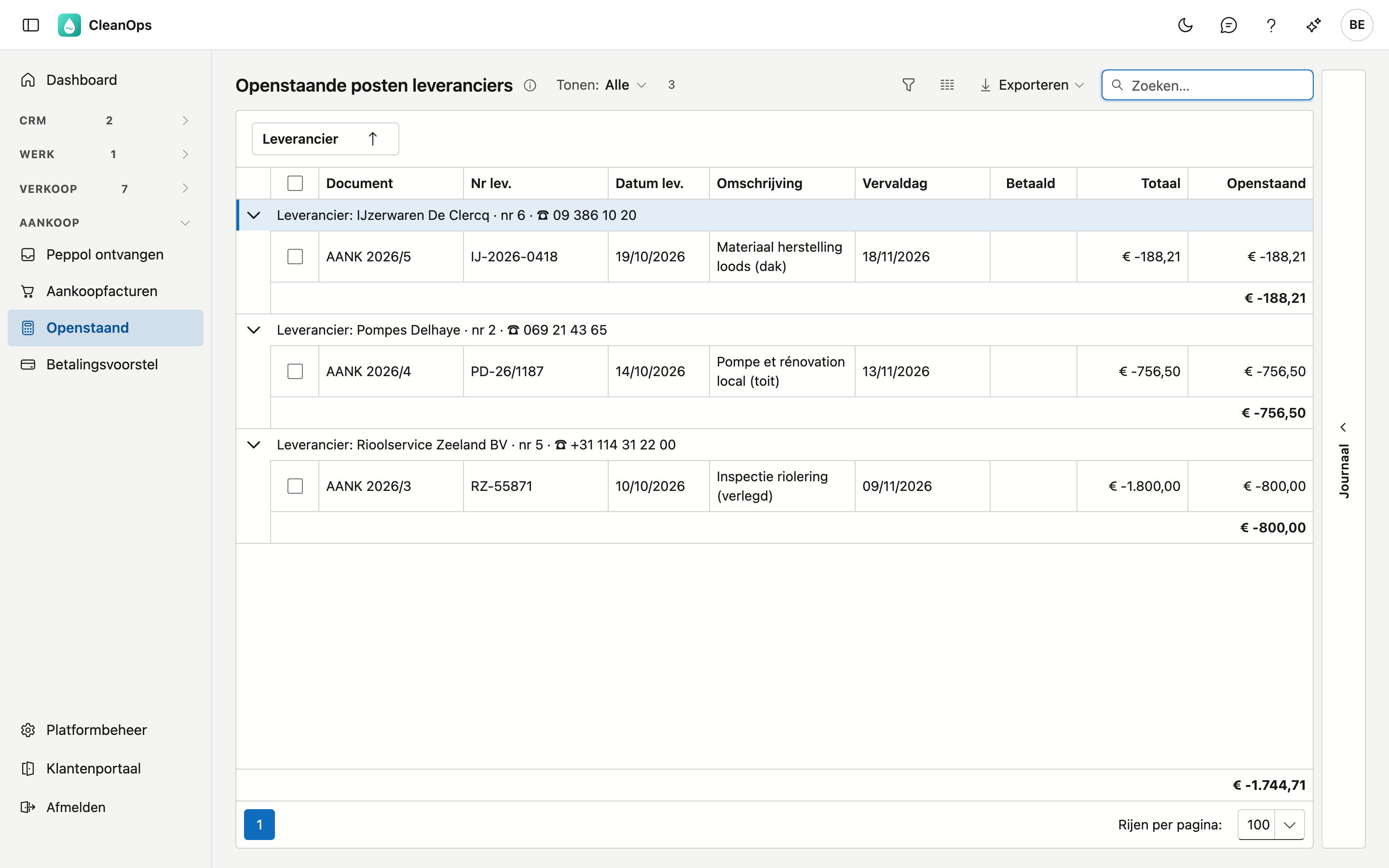1389x868 pixels.
Task: Open the Tonen: Alle dropdown
Action: 601,85
